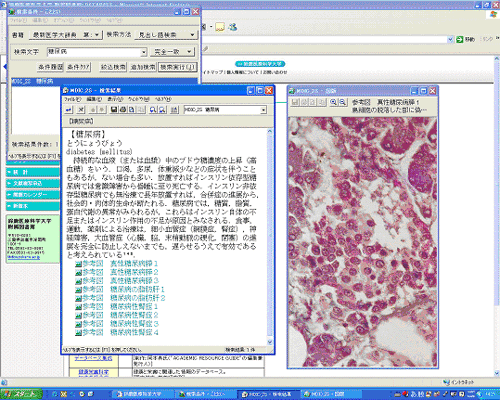Click the next-entry down arrow in 検索結果 toolbar
The image size is (500, 400).
102,110
